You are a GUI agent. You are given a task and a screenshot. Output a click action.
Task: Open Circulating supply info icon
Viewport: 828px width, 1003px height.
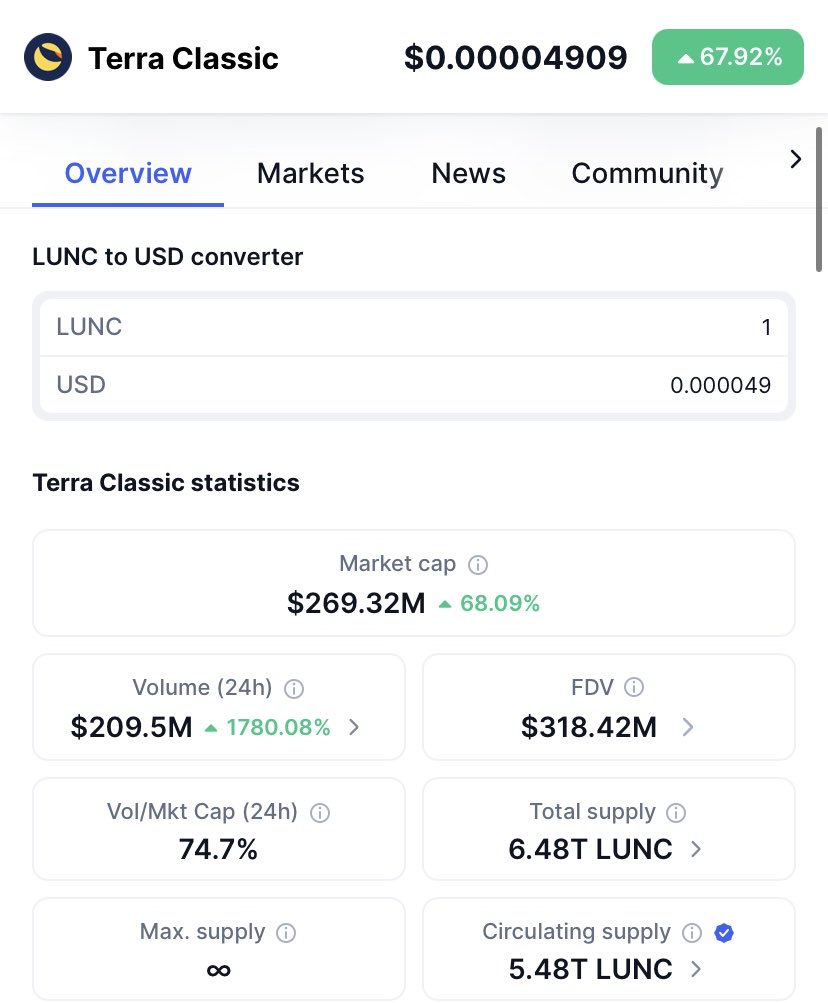[692, 933]
